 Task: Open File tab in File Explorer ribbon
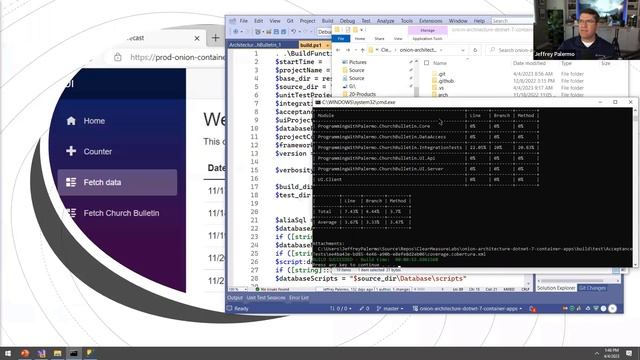(341, 39)
